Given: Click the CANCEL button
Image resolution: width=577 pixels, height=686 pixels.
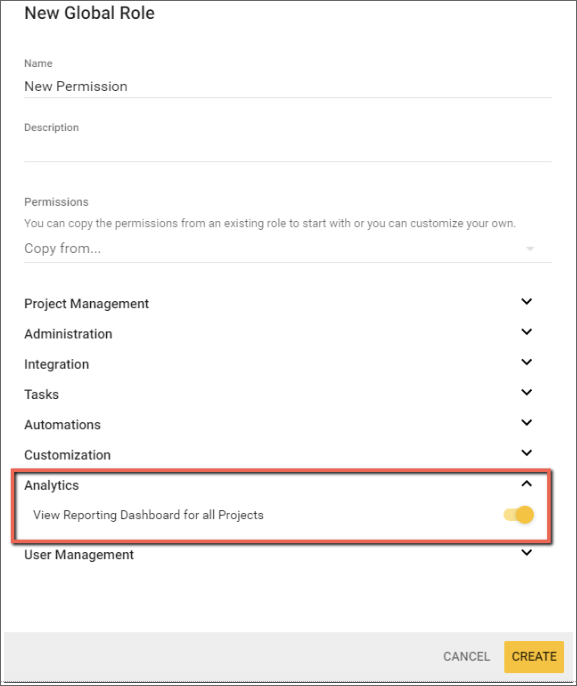Looking at the screenshot, I should pos(466,657).
